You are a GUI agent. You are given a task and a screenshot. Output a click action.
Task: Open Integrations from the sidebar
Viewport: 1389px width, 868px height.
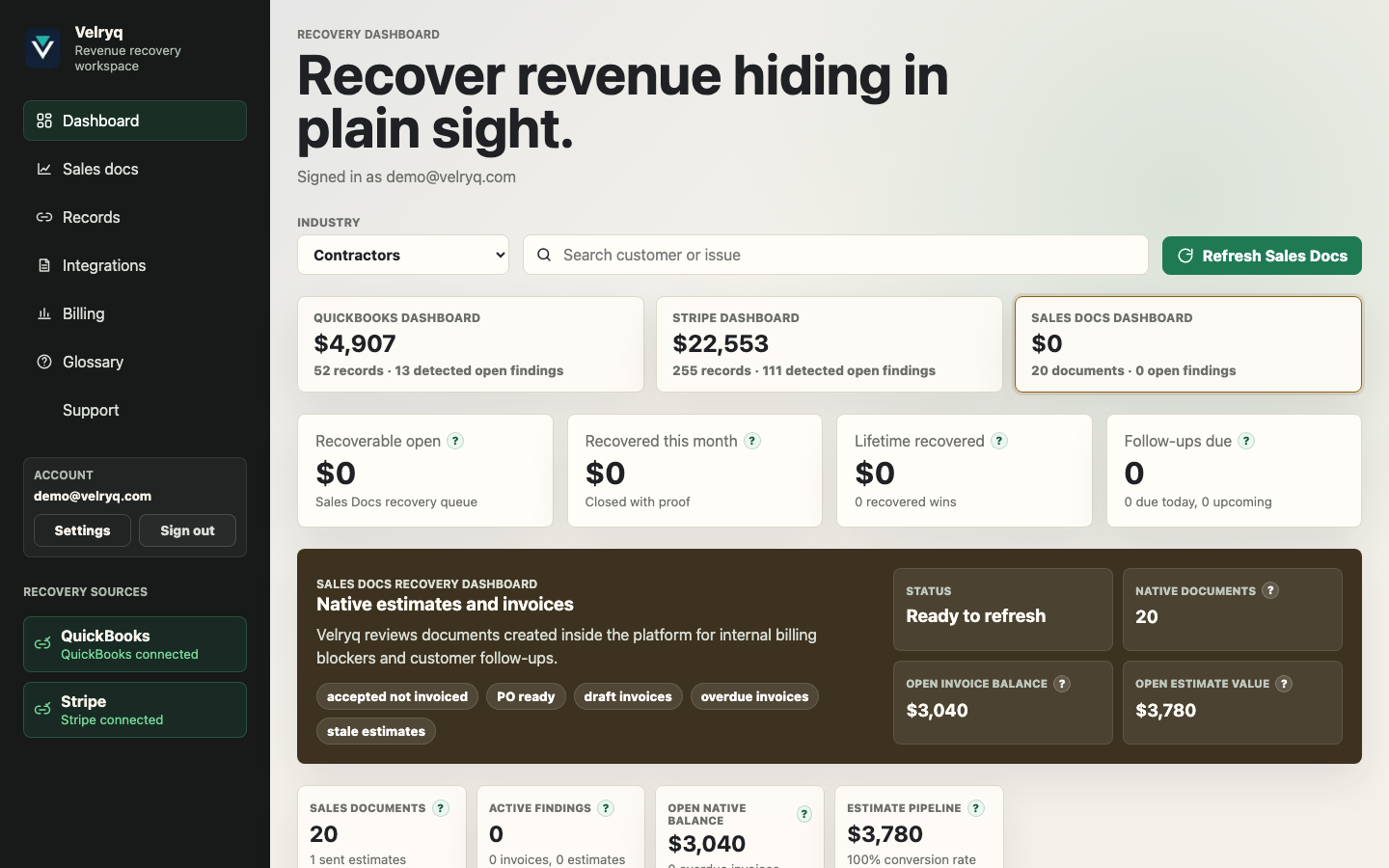(135, 265)
